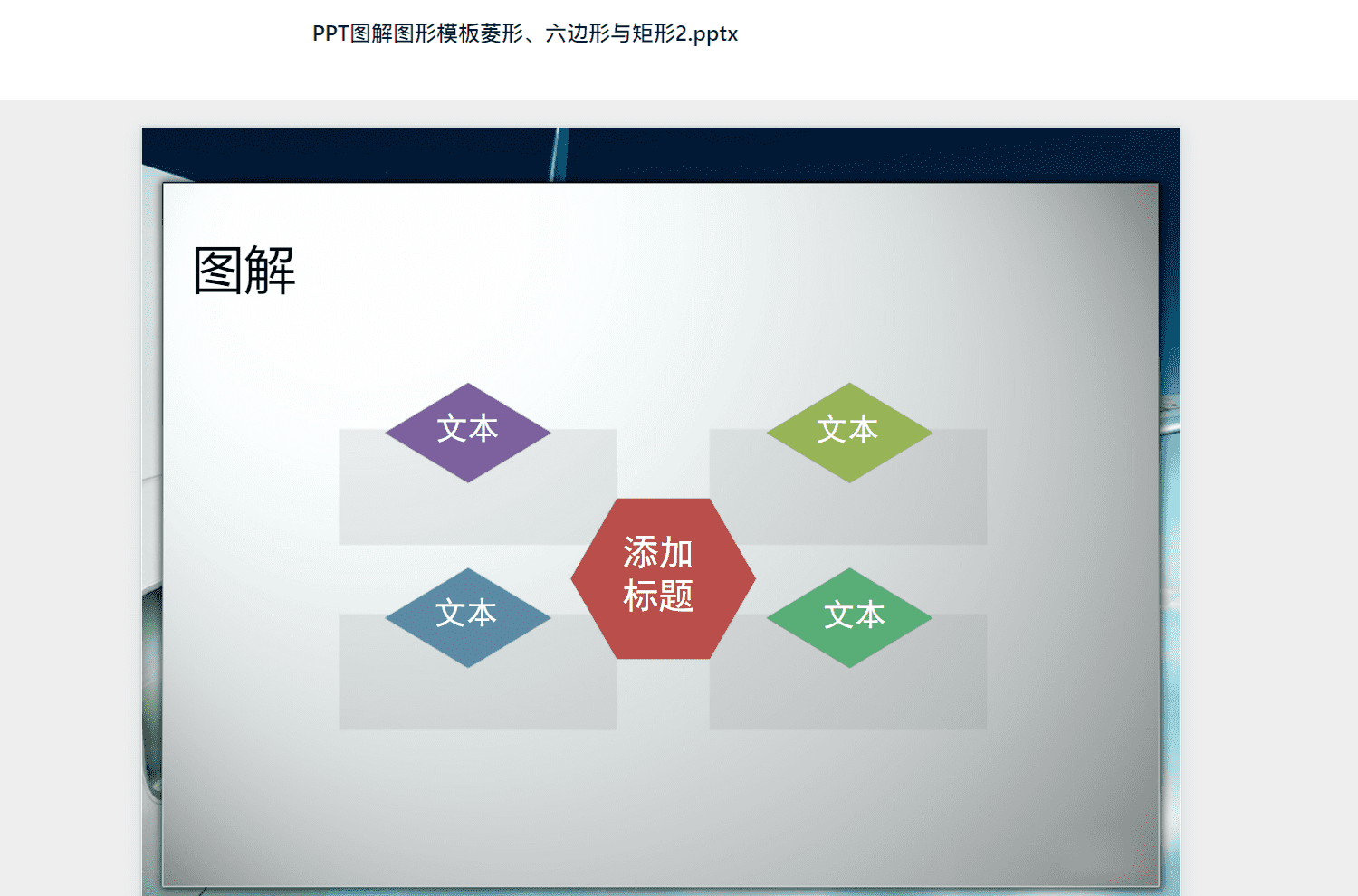The width and height of the screenshot is (1358, 896).
Task: Select the olive green diamond labeled 文本
Action: click(x=849, y=433)
